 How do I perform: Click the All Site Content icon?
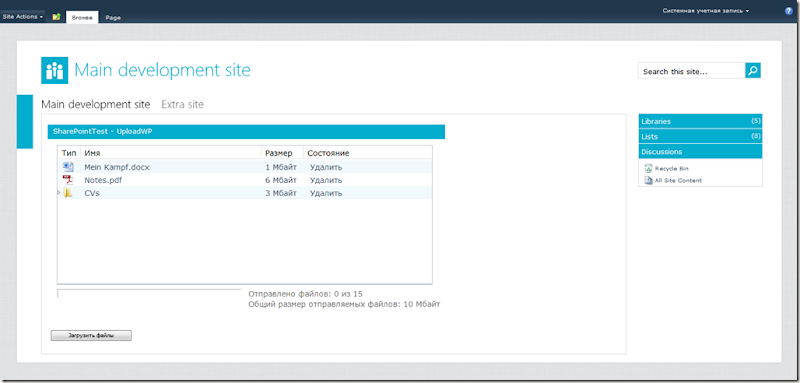(648, 180)
